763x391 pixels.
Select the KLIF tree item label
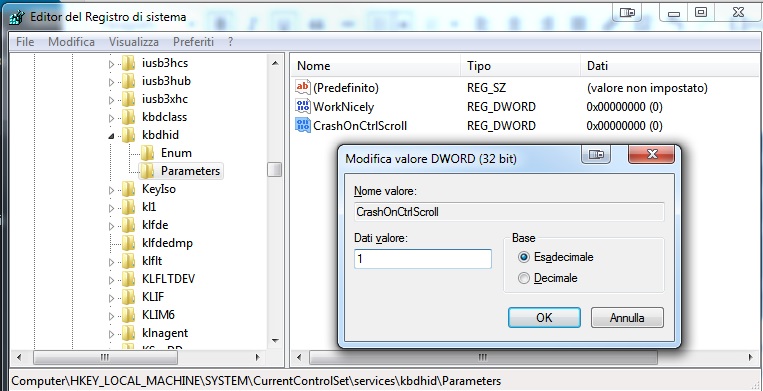pos(153,297)
